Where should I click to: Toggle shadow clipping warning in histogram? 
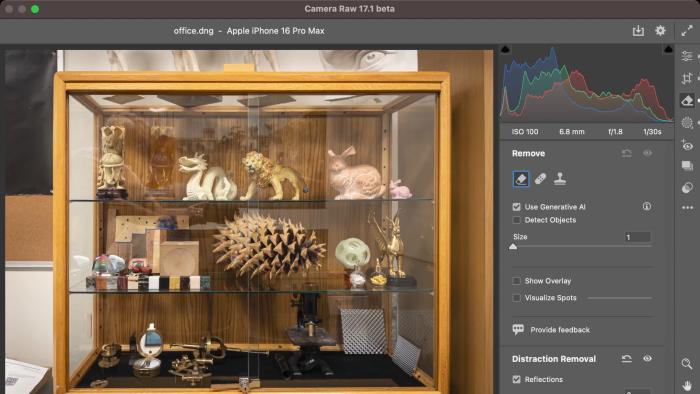click(x=505, y=49)
